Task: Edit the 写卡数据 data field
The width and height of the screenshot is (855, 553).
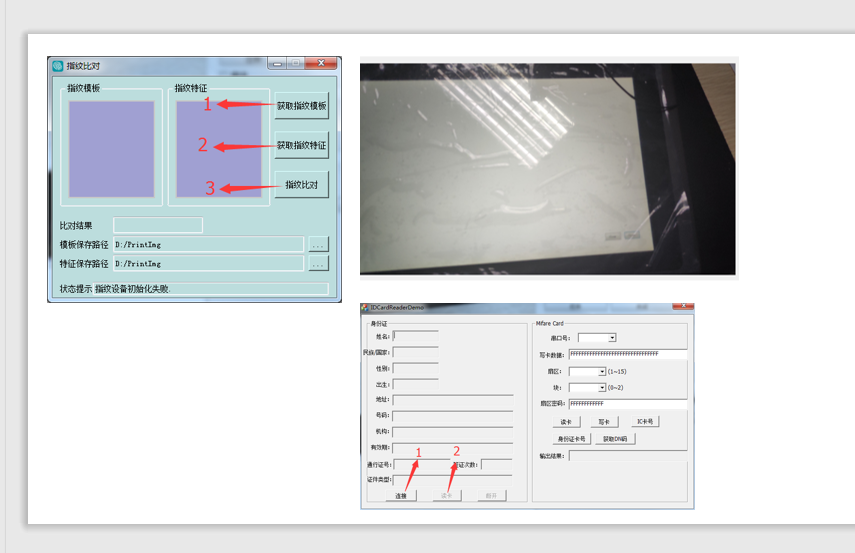Action: coord(628,354)
